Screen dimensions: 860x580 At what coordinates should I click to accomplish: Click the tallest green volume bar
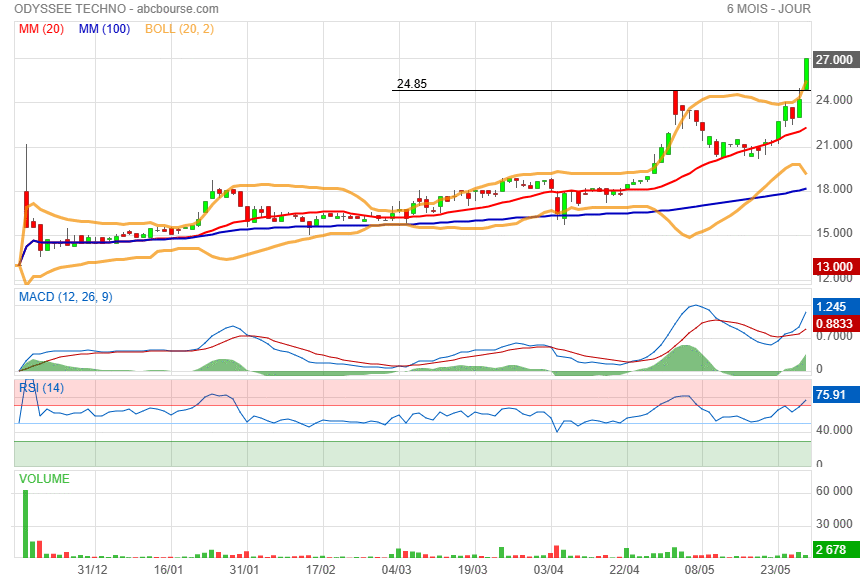(25, 524)
